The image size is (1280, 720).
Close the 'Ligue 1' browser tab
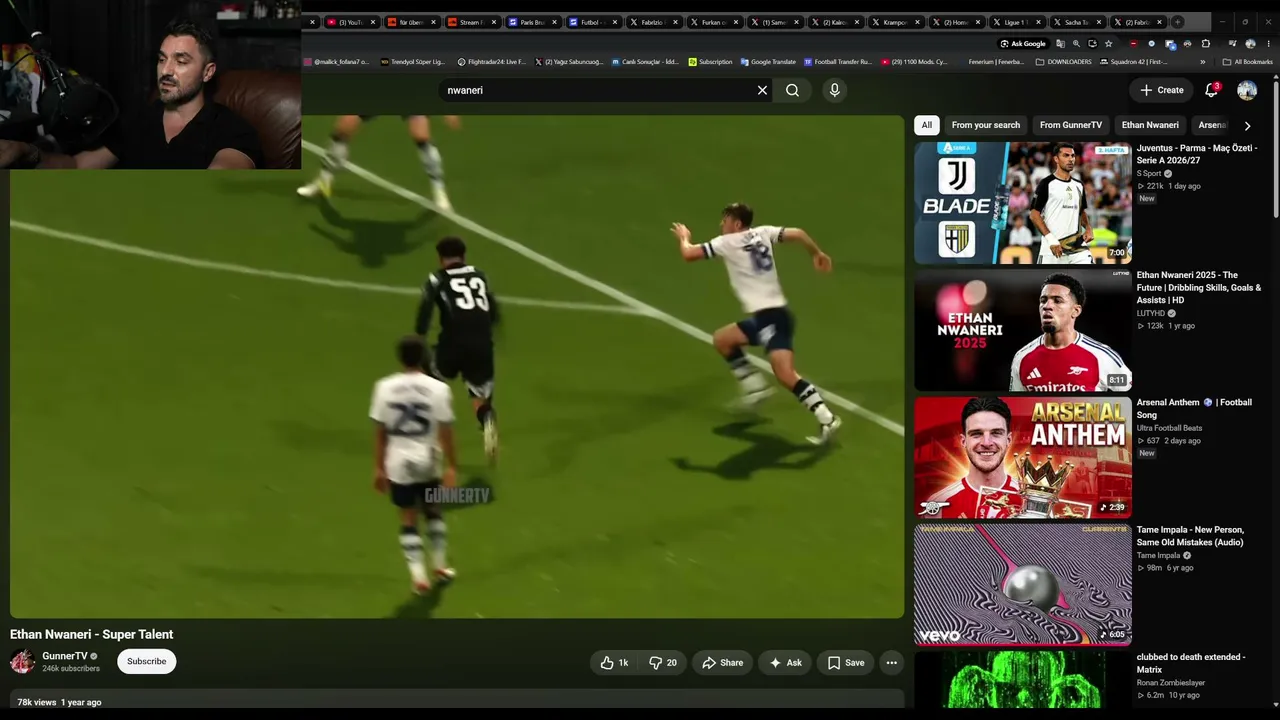tap(1038, 22)
